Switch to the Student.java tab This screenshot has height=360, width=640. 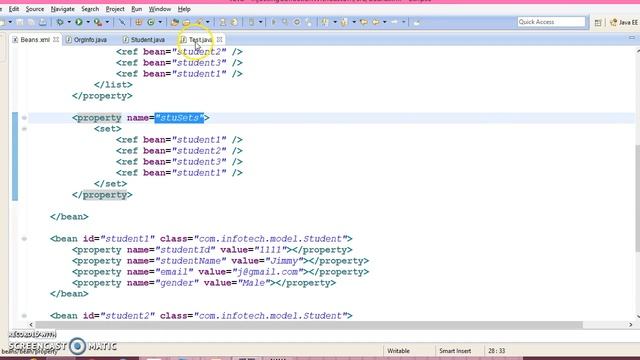click(x=144, y=40)
